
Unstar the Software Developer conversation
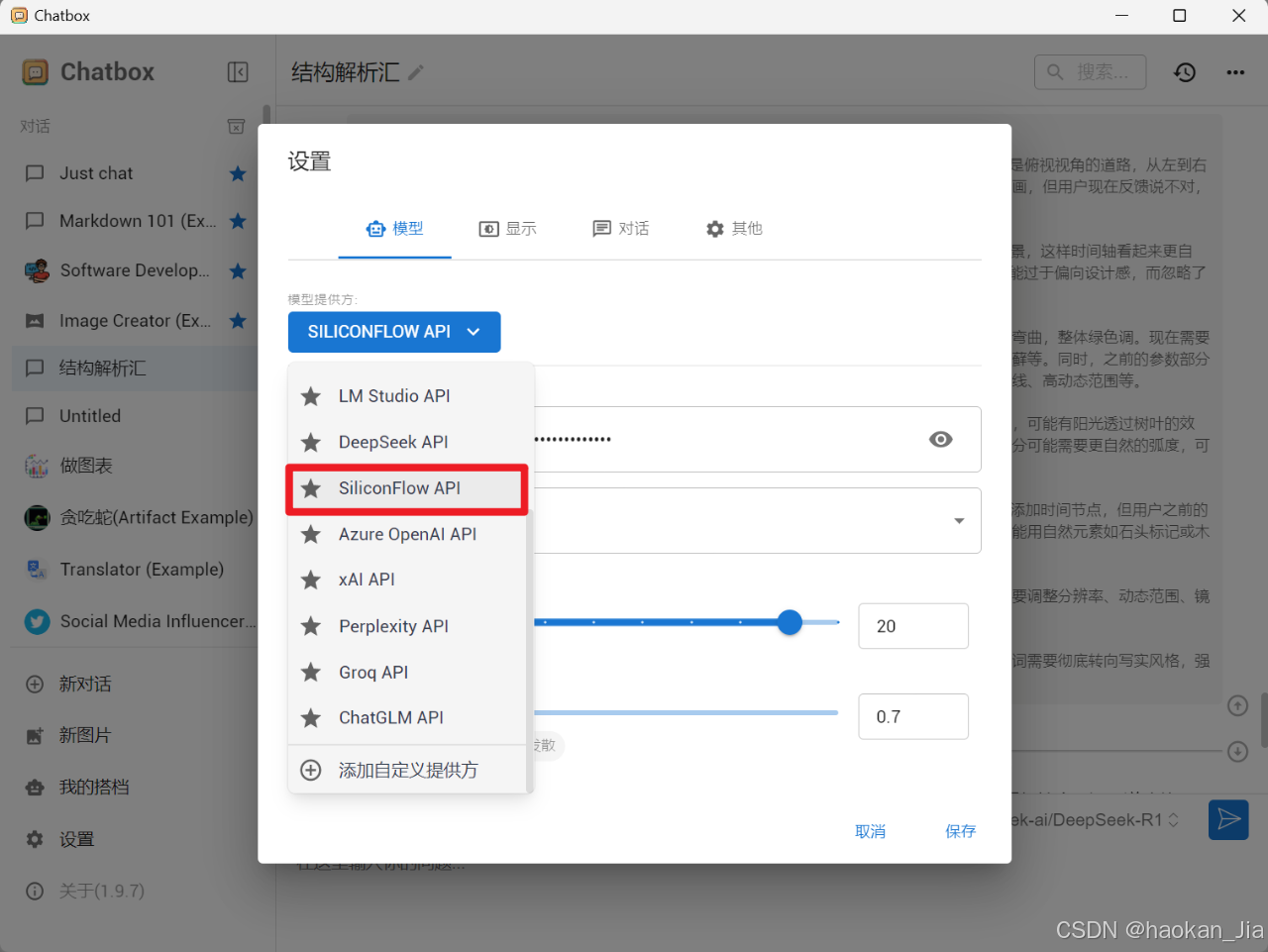238,270
